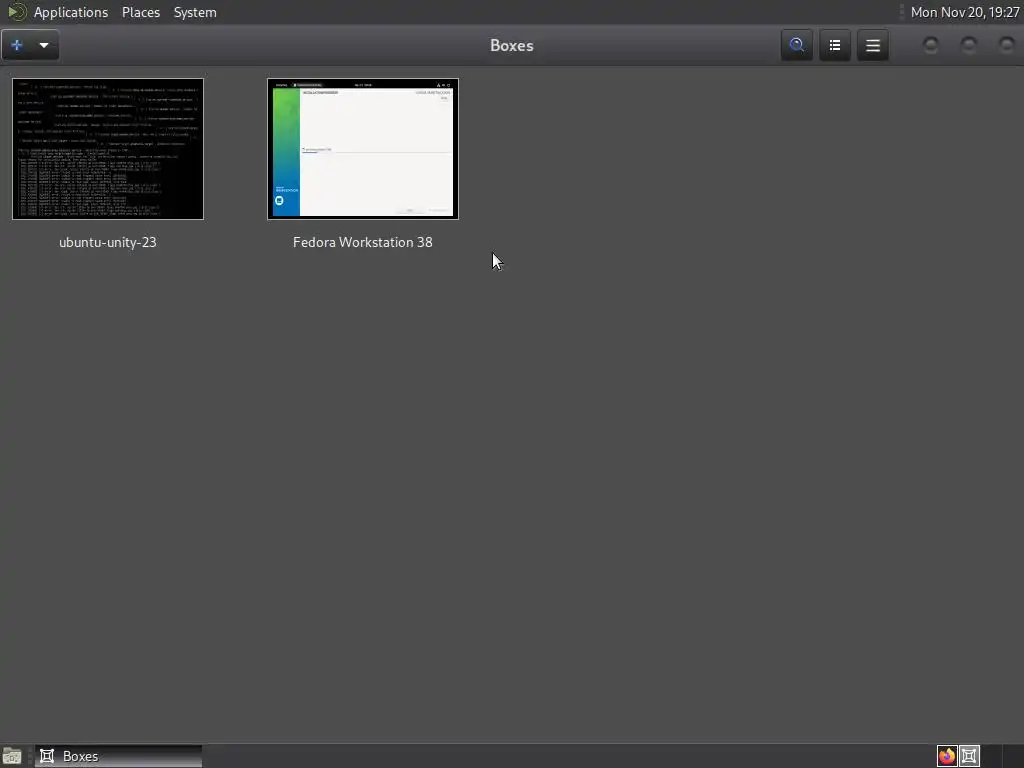1024x768 pixels.
Task: Click the Boxes icon in bottom-right panel
Action: coord(969,756)
